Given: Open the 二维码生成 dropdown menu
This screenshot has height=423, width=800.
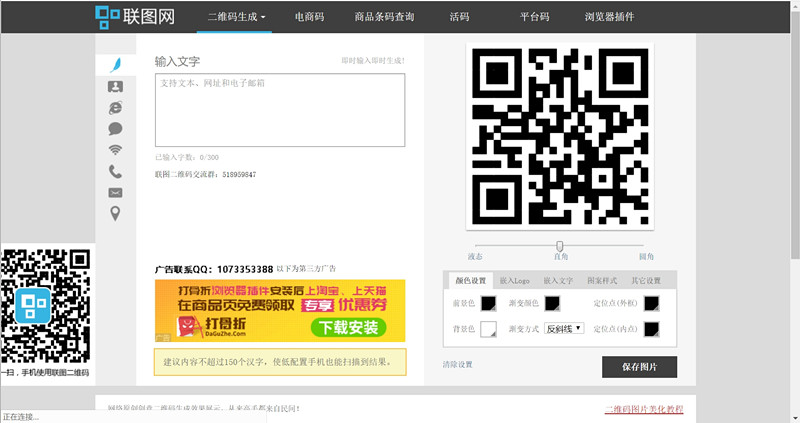Looking at the screenshot, I should point(236,17).
